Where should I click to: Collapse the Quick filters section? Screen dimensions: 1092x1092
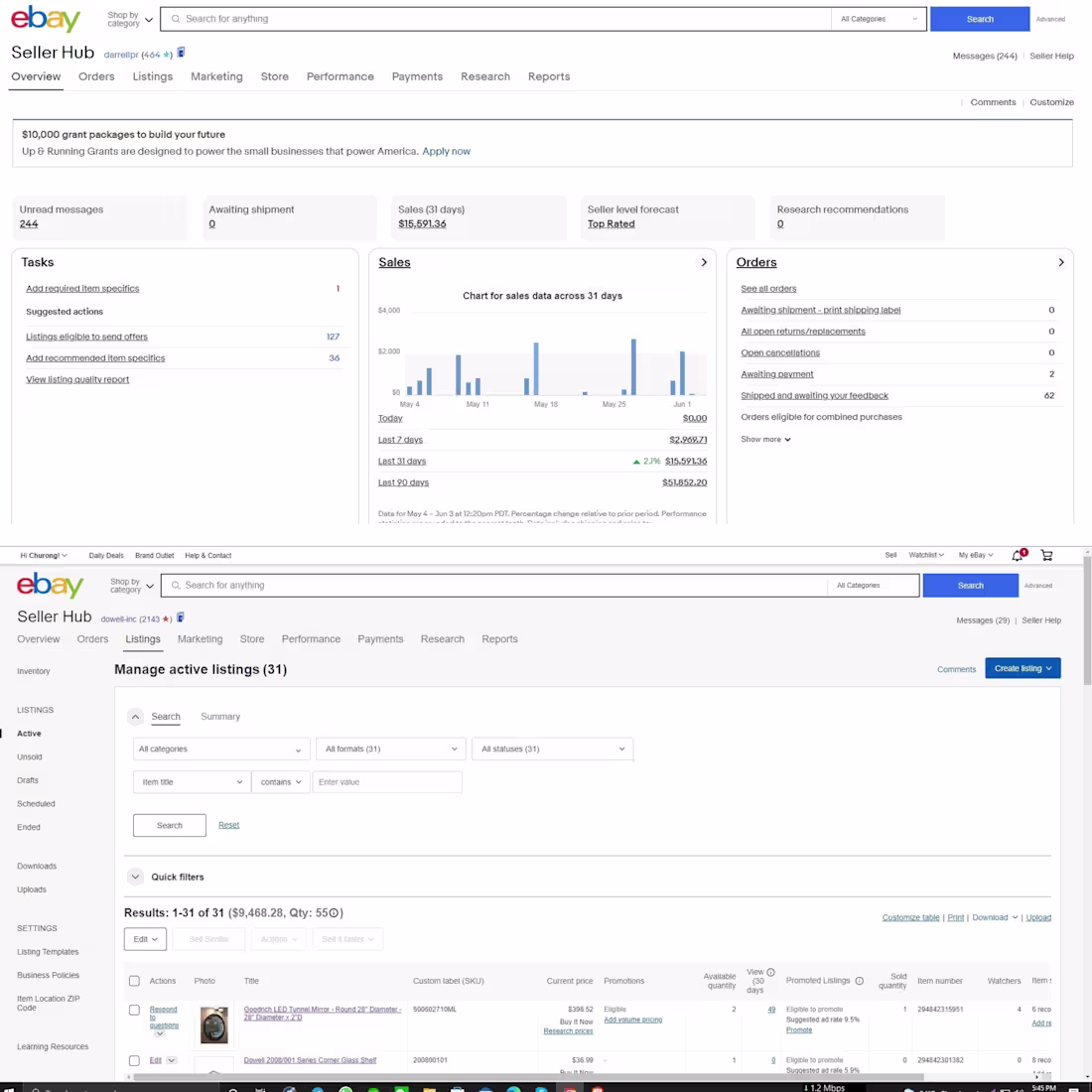click(135, 877)
